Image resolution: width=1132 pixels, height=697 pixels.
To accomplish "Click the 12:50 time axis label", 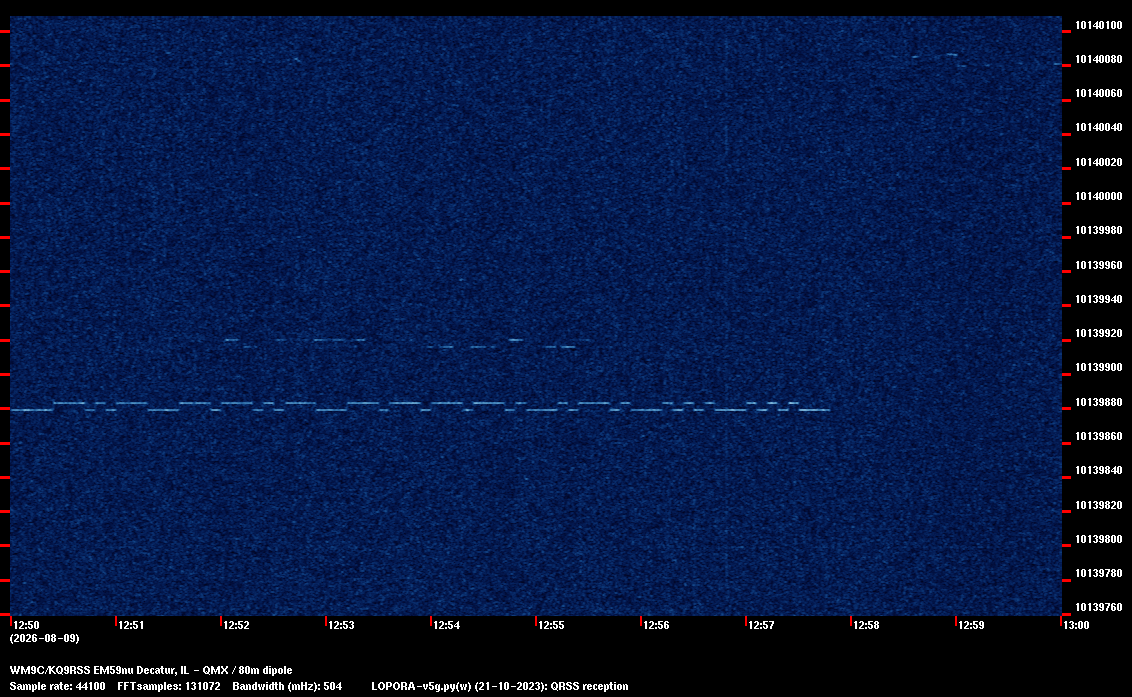I will pos(27,625).
